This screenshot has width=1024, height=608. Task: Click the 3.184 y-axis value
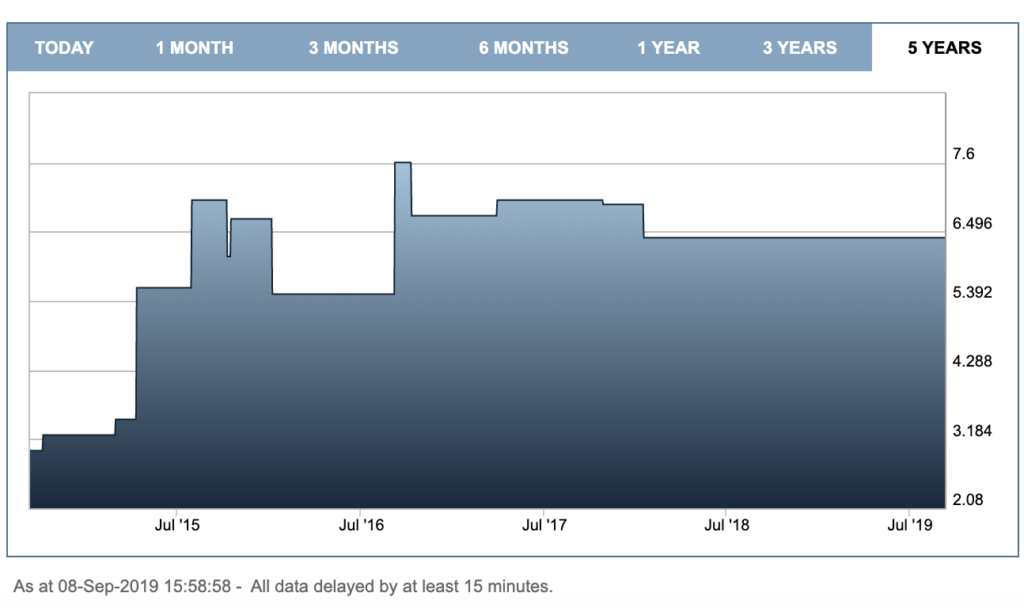pos(972,430)
